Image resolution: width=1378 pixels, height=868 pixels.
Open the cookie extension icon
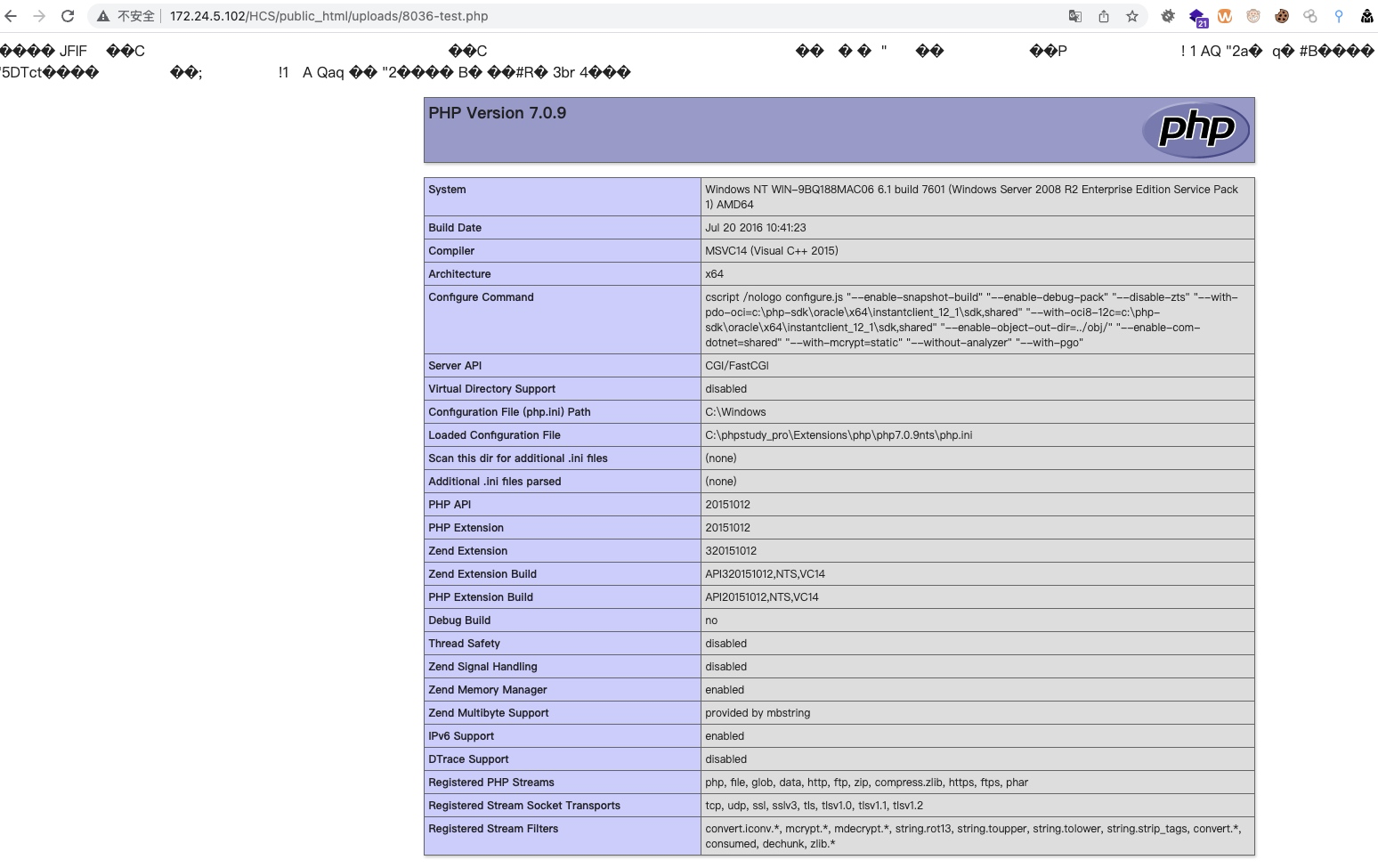1282,16
